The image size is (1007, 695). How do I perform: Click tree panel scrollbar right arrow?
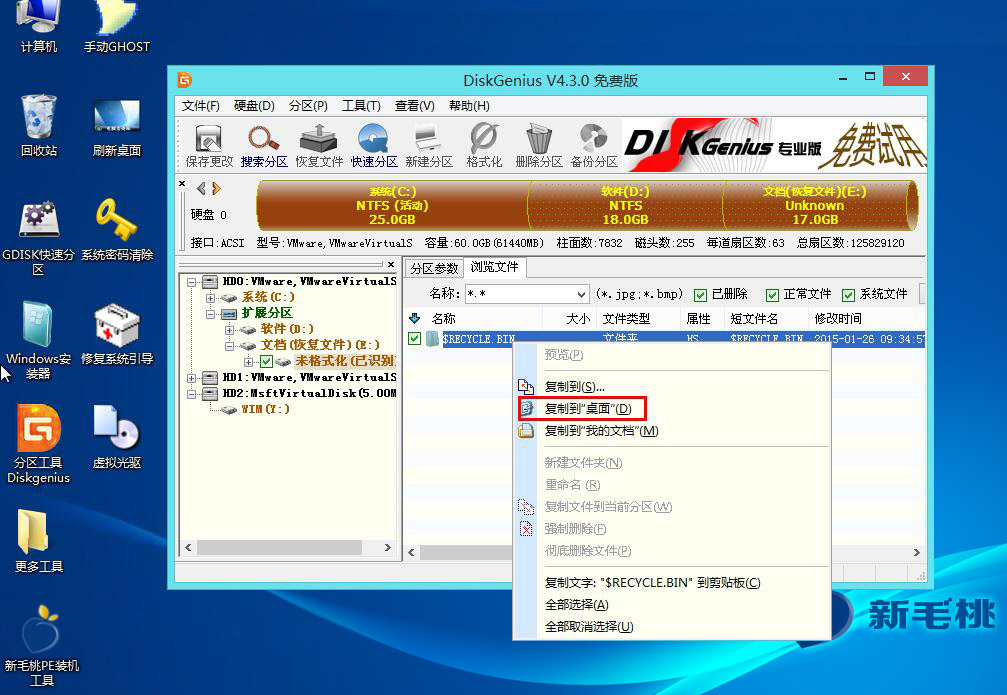pos(387,547)
